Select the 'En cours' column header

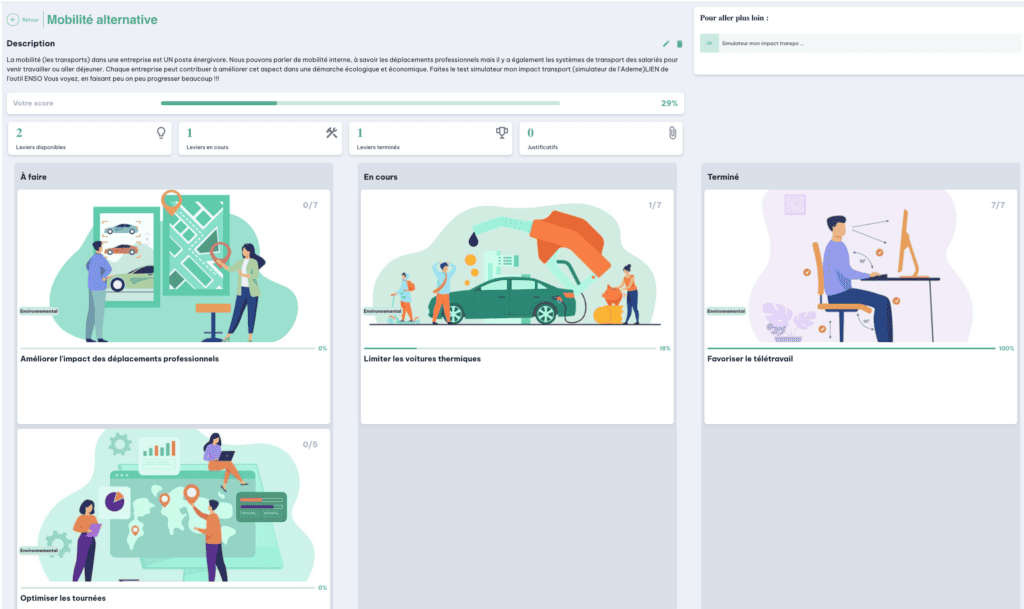pos(380,177)
